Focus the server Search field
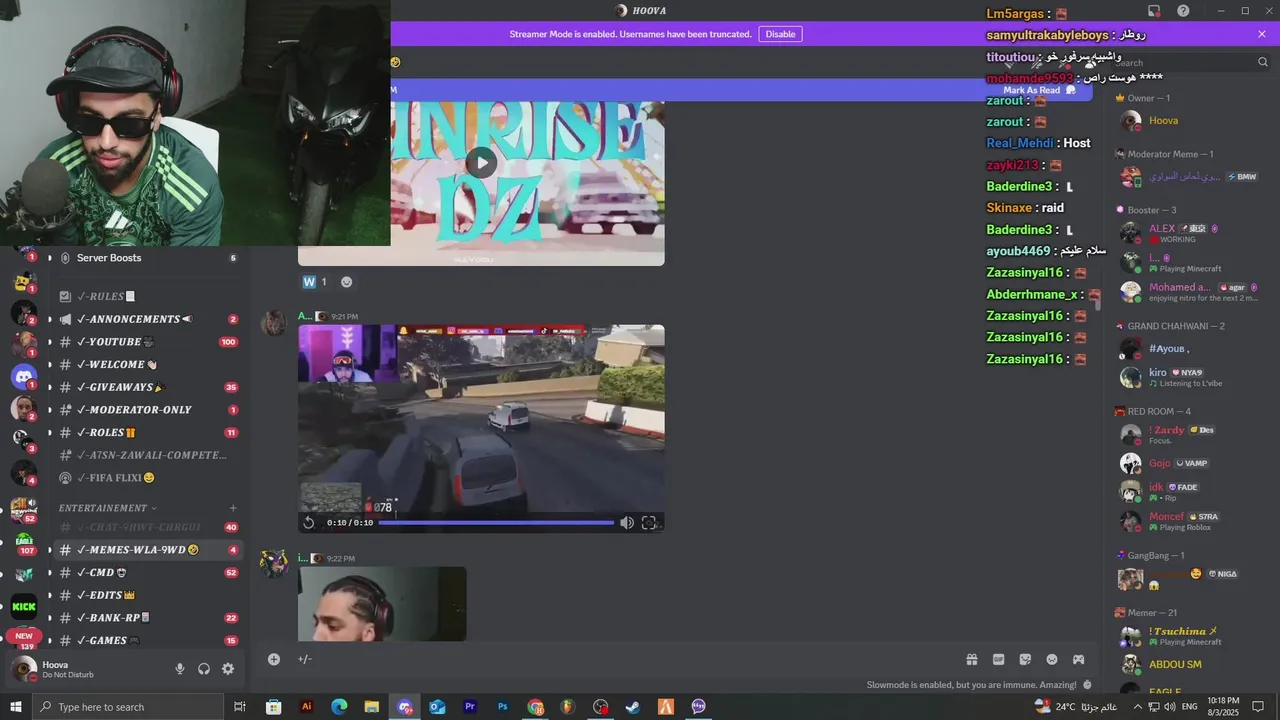 1190,62
